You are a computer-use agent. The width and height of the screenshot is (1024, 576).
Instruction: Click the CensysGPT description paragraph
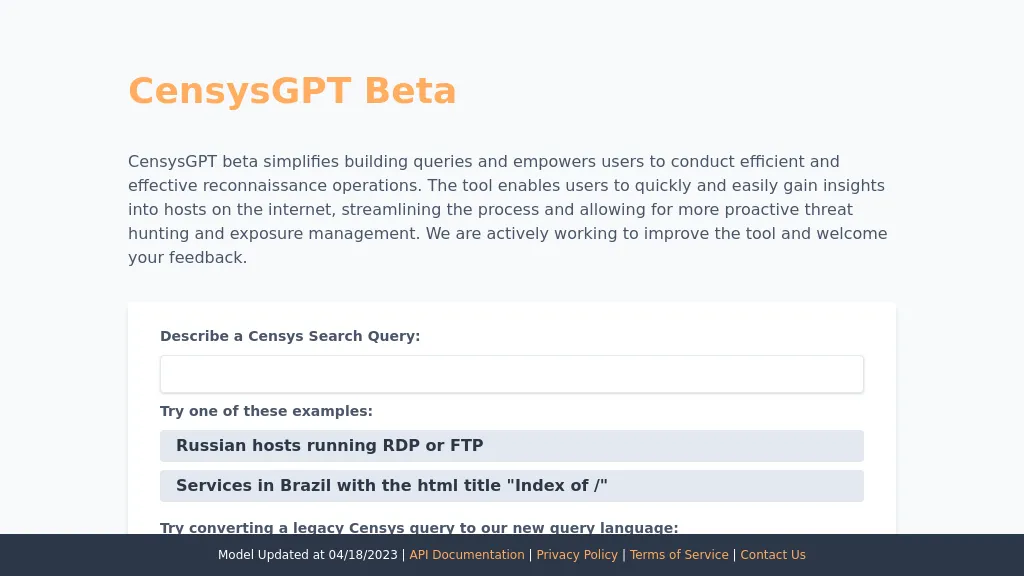click(507, 209)
